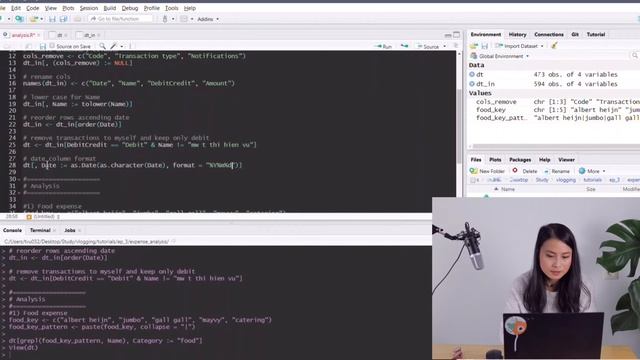Switch to the History tab
Screen dimensions: 640x360
[x=518, y=35]
